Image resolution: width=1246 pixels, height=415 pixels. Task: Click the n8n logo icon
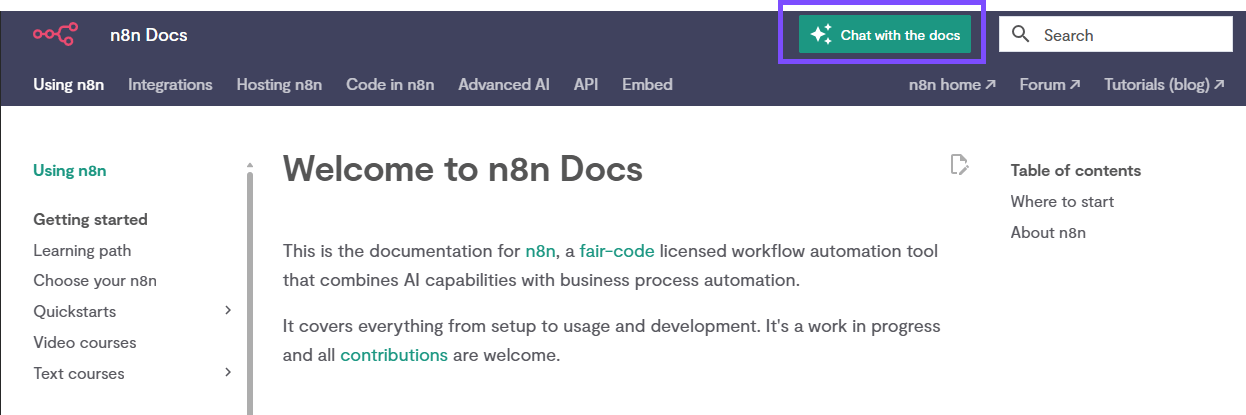pos(54,35)
